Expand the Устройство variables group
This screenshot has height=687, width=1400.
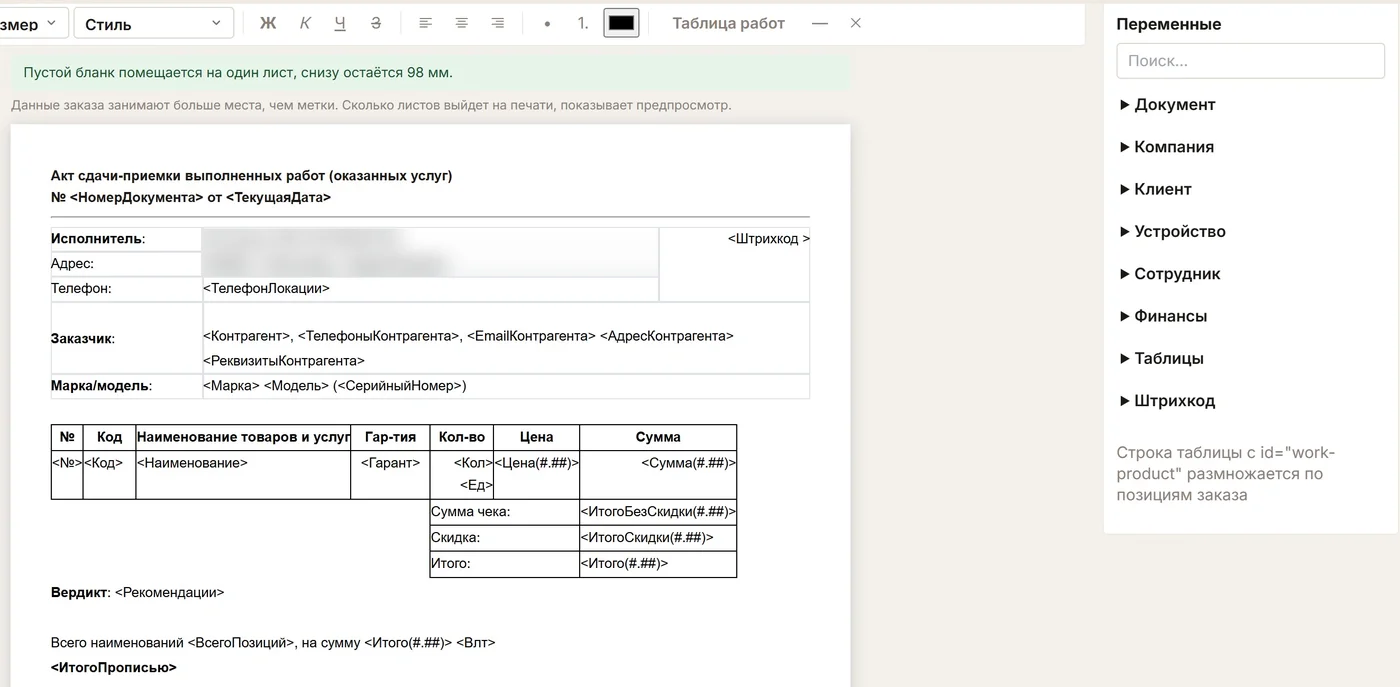pyautogui.click(x=1172, y=232)
